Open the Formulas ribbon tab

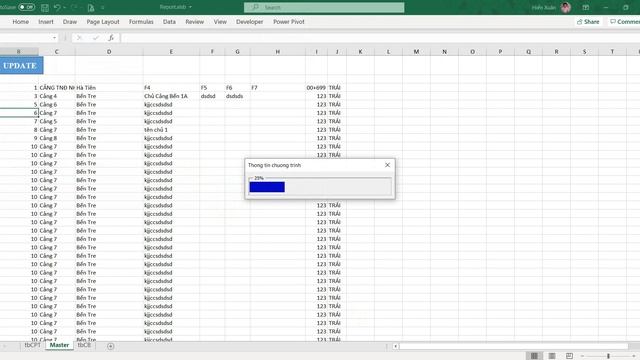click(141, 22)
